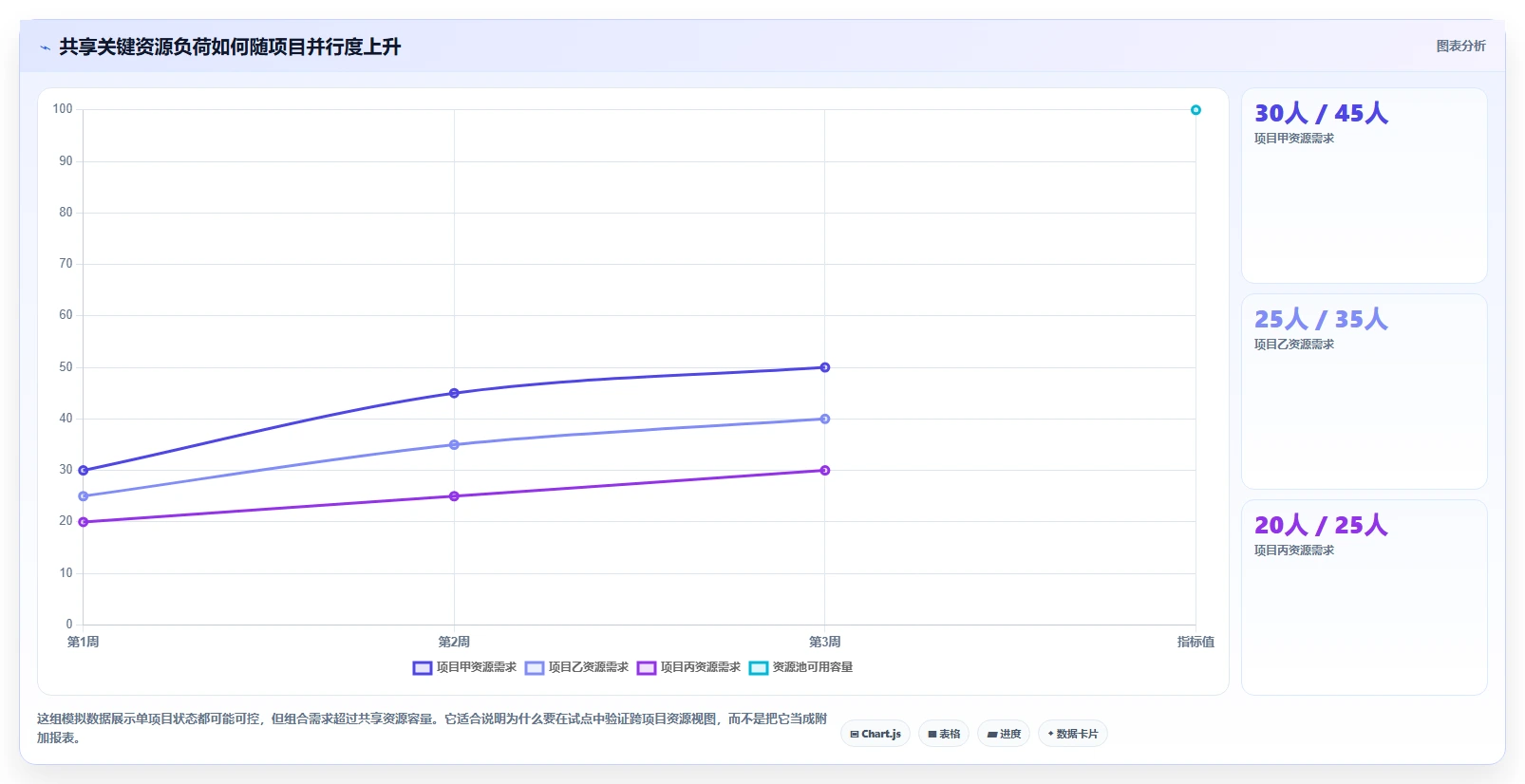Click the chart title heading text
This screenshot has height=784, width=1525.
(x=230, y=47)
